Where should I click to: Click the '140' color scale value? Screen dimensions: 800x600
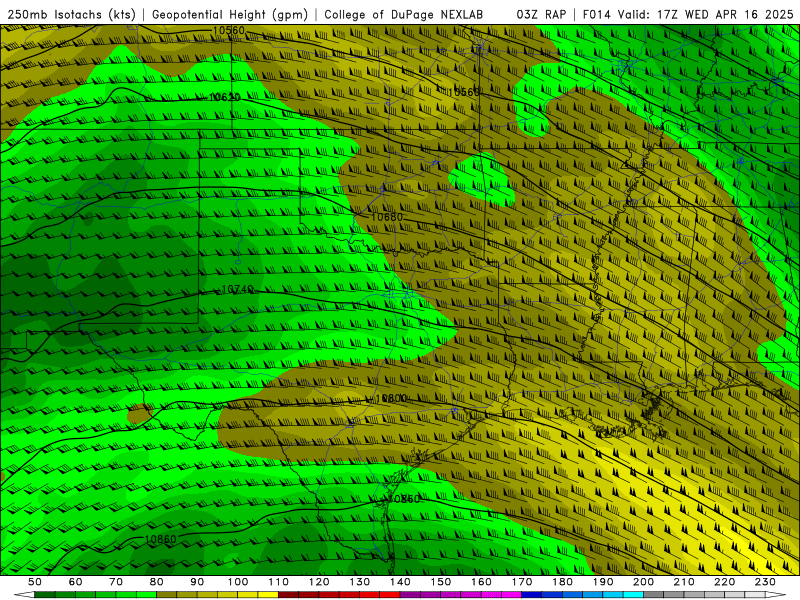(399, 582)
